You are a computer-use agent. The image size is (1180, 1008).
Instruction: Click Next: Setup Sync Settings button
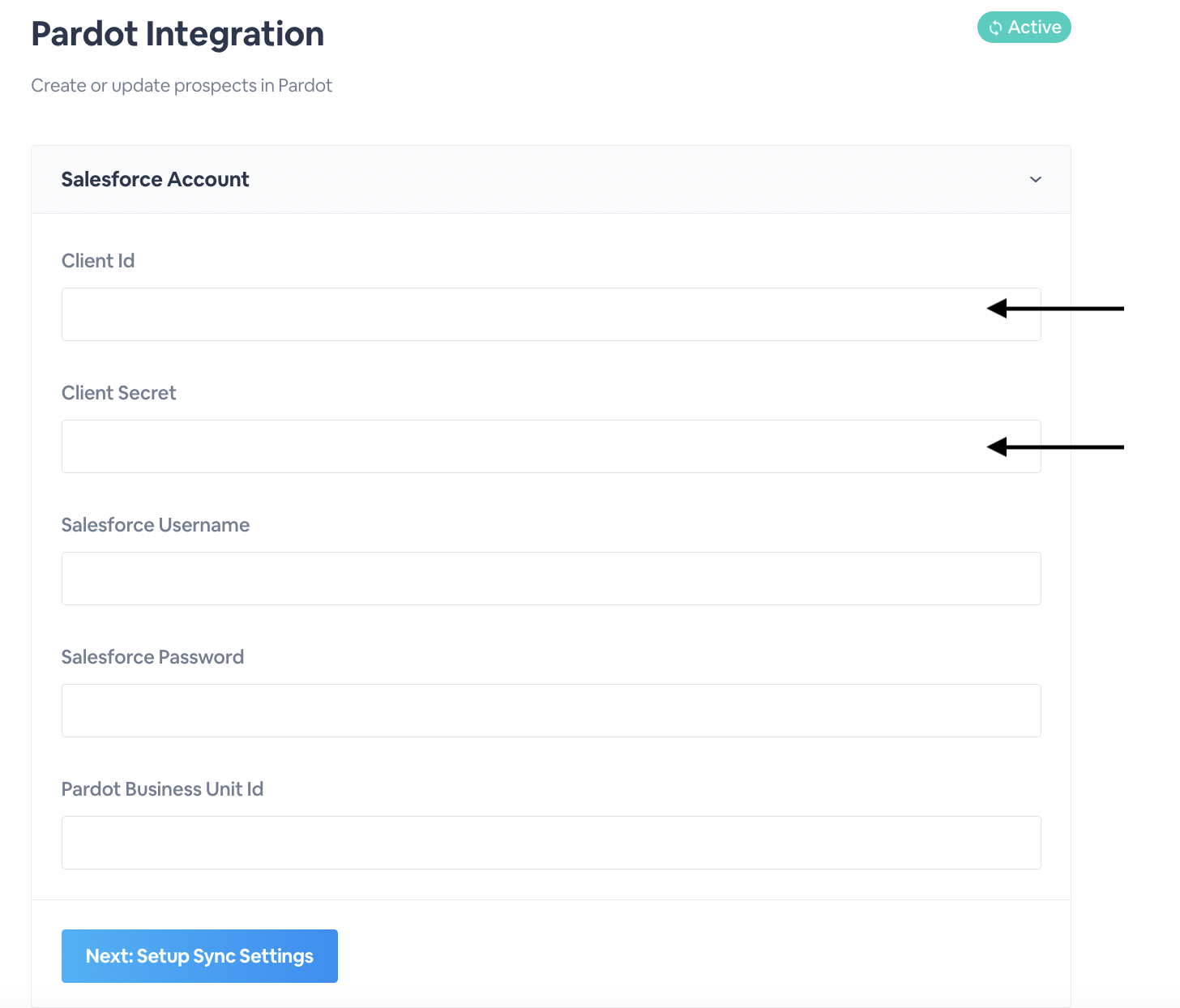[199, 956]
